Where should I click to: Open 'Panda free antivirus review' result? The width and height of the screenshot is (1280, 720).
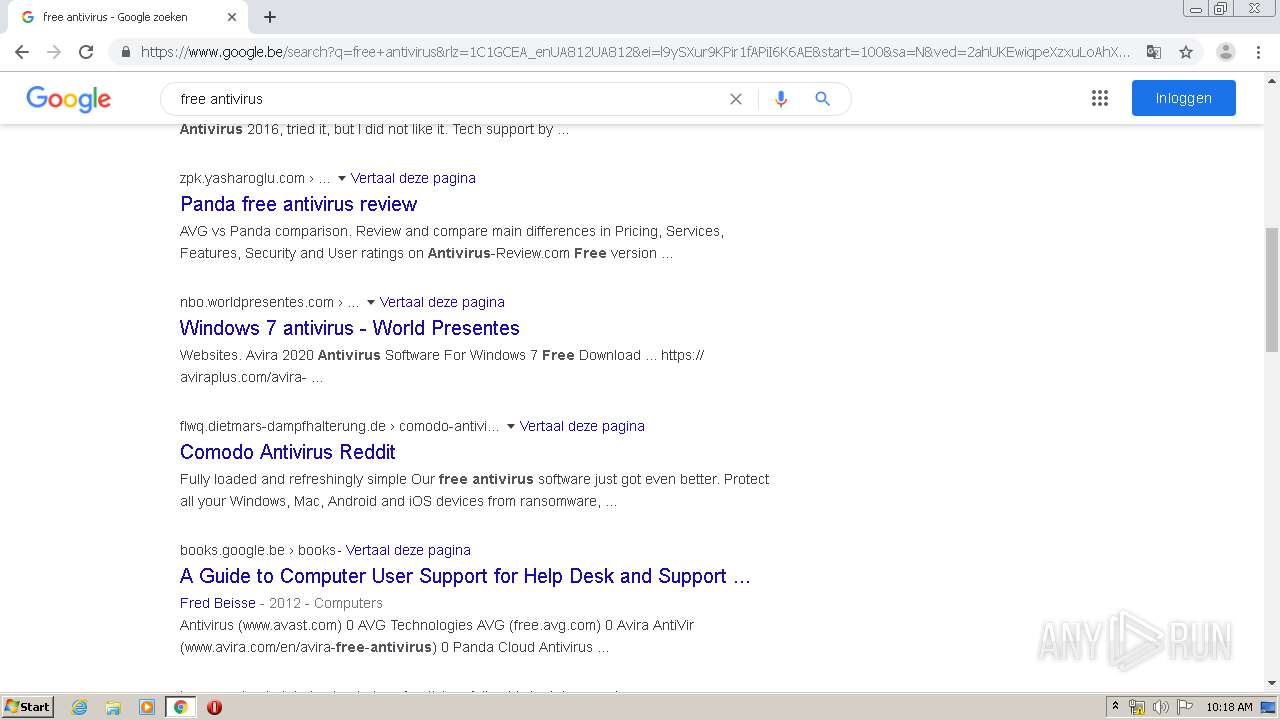tap(298, 204)
